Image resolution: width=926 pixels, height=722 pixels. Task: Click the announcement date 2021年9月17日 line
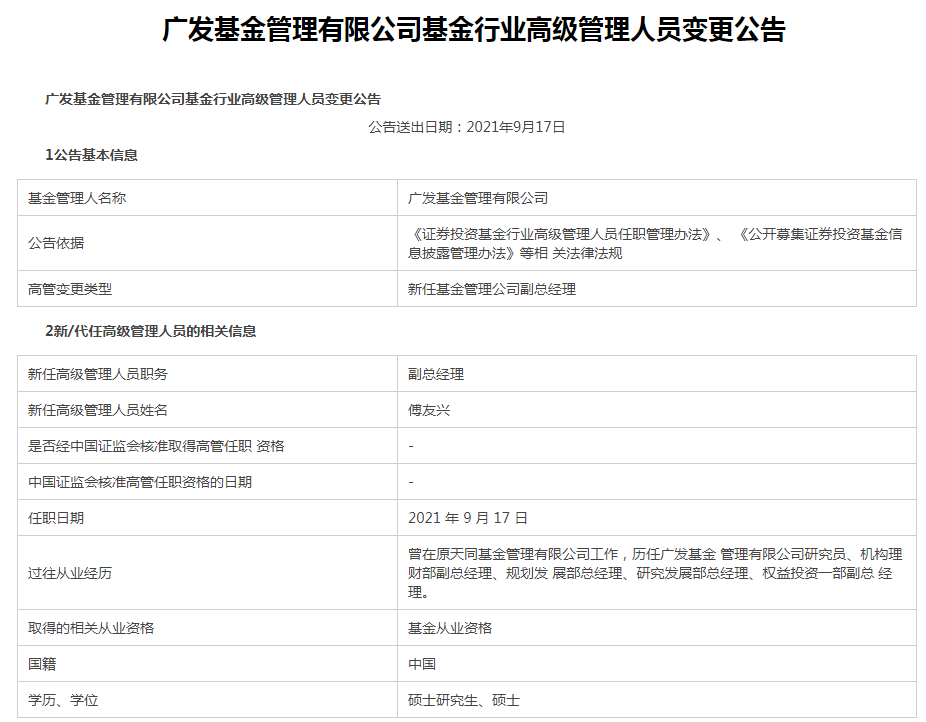[x=467, y=127]
